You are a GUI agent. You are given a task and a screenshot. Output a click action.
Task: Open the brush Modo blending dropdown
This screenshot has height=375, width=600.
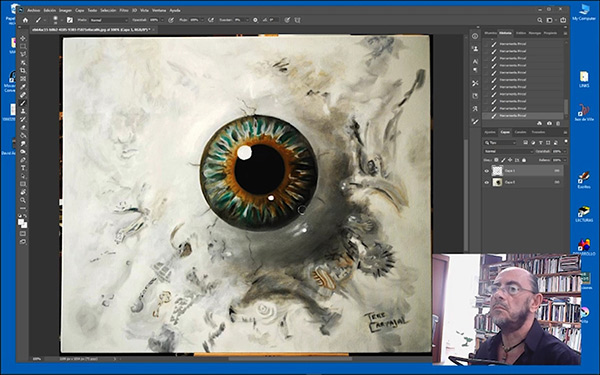[109, 20]
